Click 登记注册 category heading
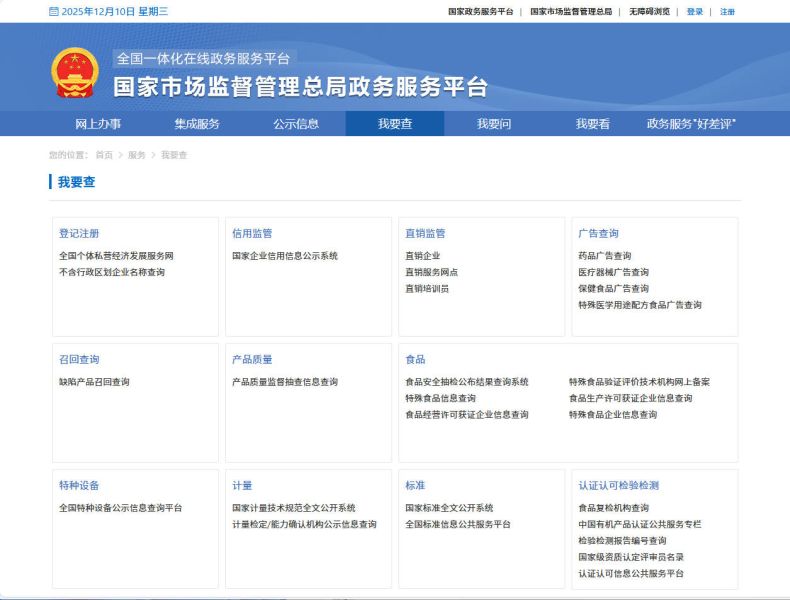 coord(79,233)
